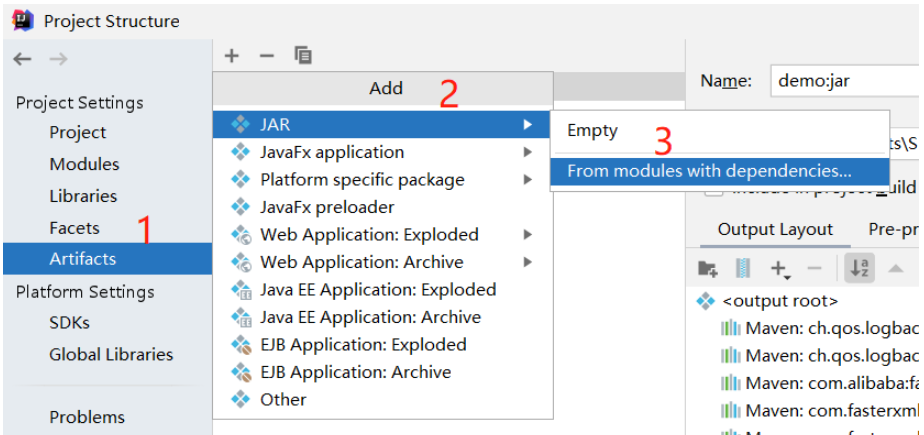924x435 pixels.
Task: Click the create directory icon
Action: [707, 268]
